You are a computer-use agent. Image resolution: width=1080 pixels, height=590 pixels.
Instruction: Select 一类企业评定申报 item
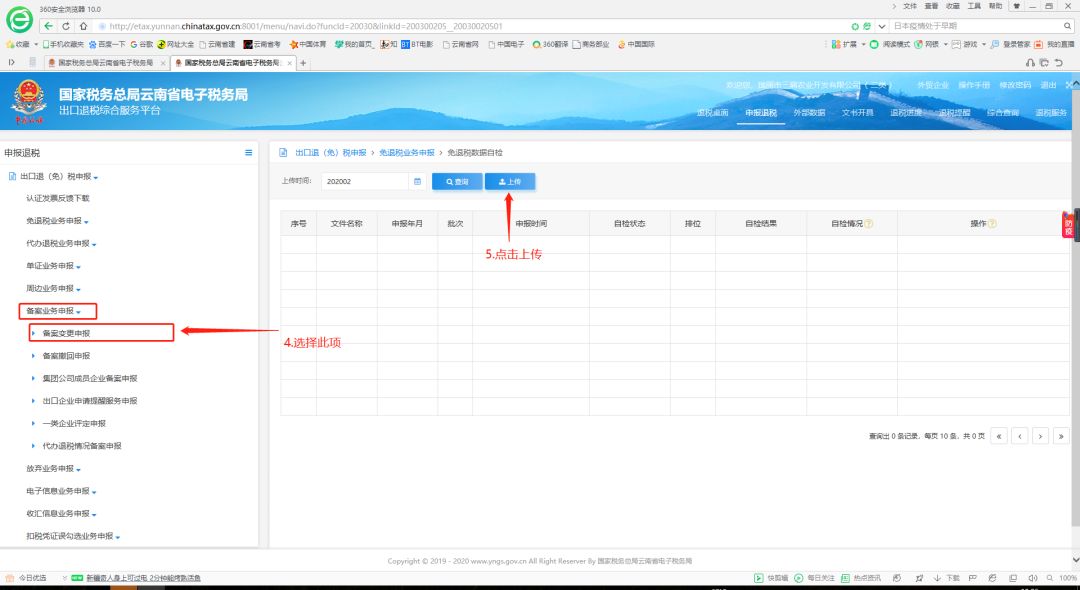pos(74,423)
